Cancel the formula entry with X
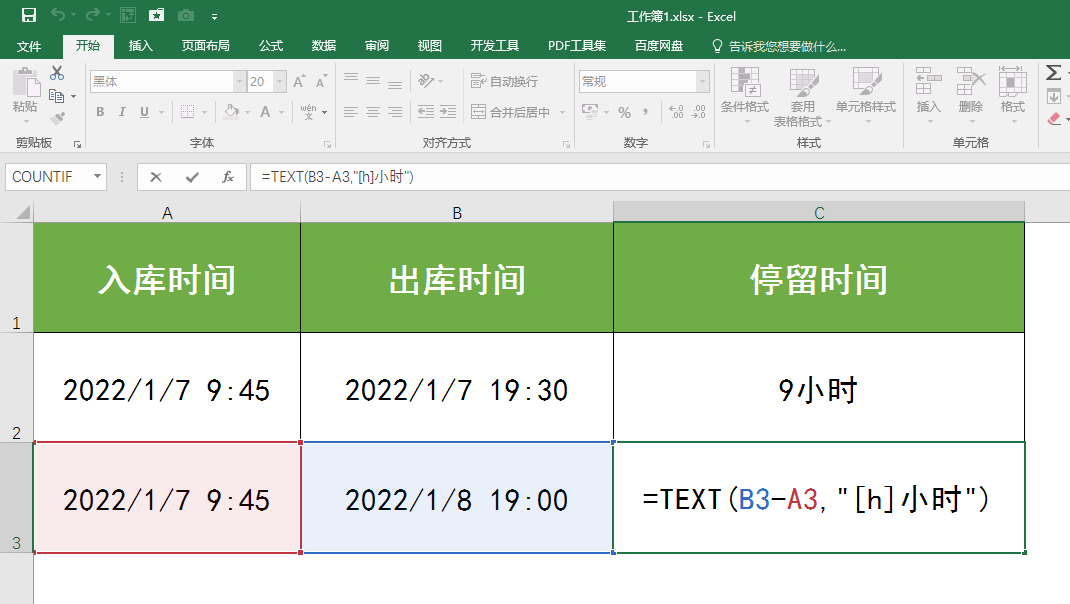 [x=156, y=177]
